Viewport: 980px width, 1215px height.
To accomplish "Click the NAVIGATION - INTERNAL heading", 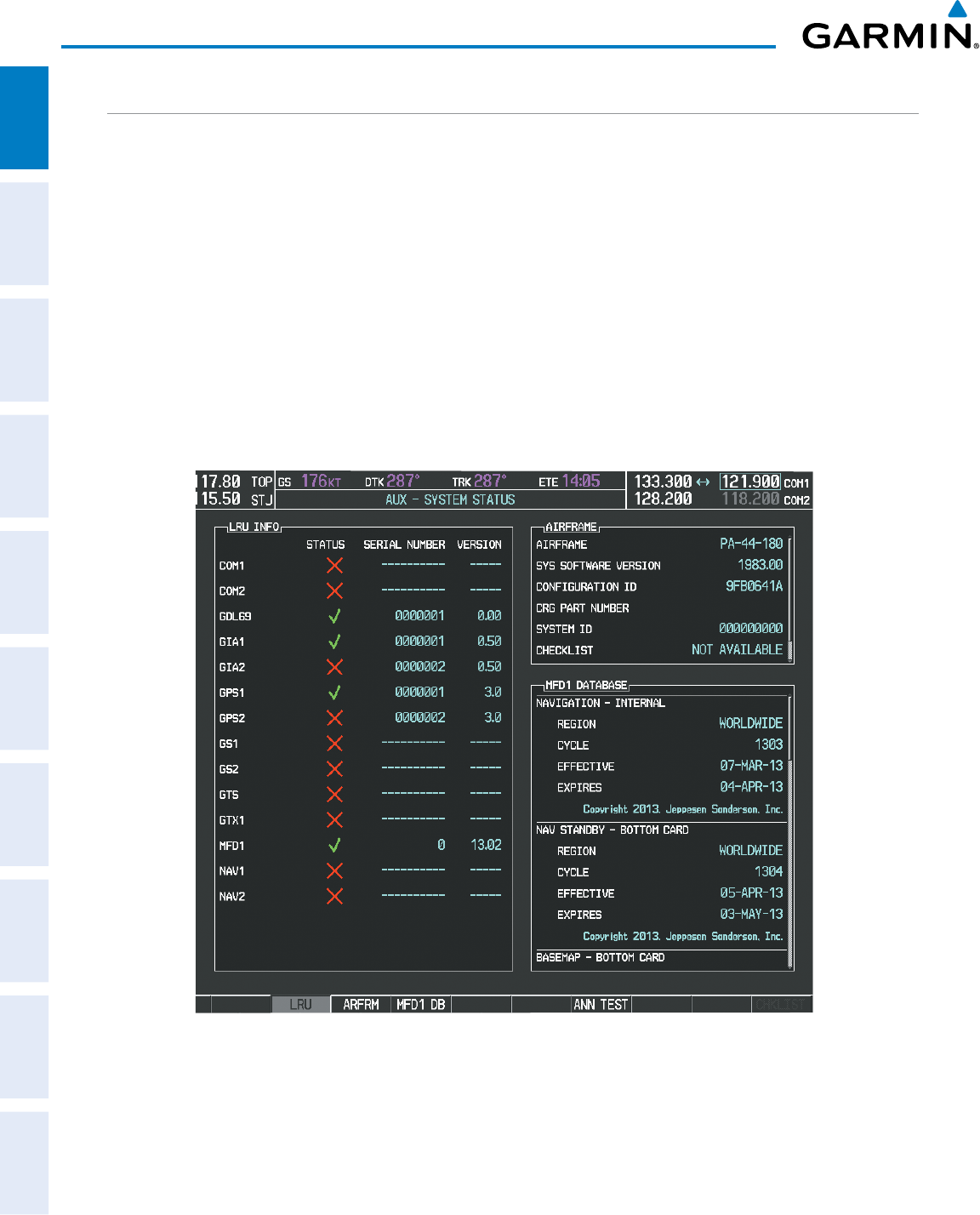I will (601, 704).
